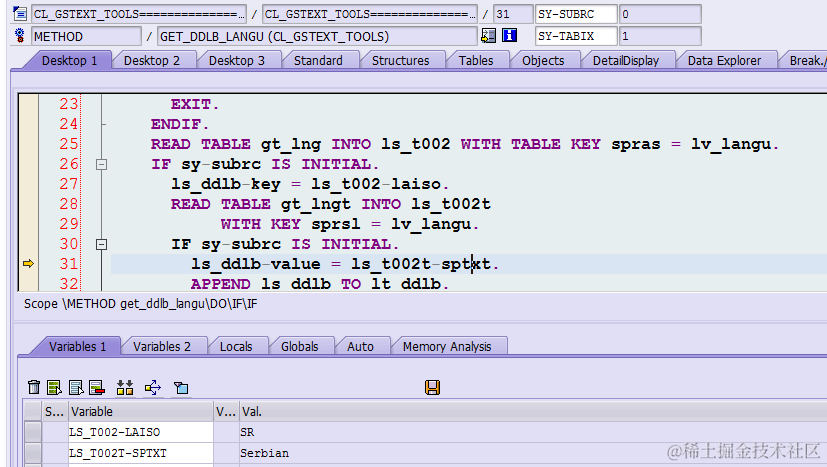Screen dimensions: 827x467
Task: Click the LS_T002-LAISO variable cell
Action: (141, 432)
